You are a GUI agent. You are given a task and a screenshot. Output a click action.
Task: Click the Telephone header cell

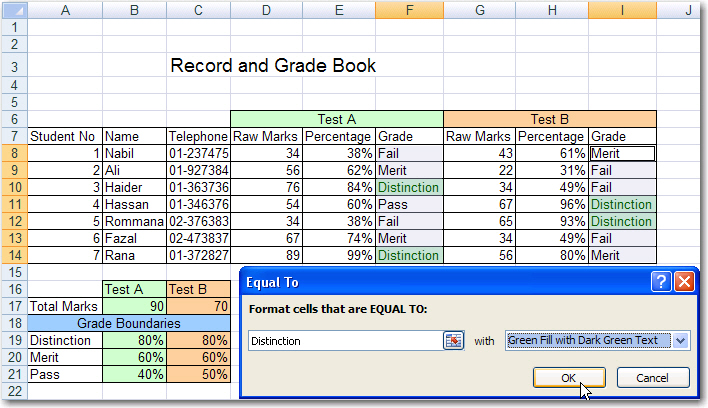click(x=198, y=136)
